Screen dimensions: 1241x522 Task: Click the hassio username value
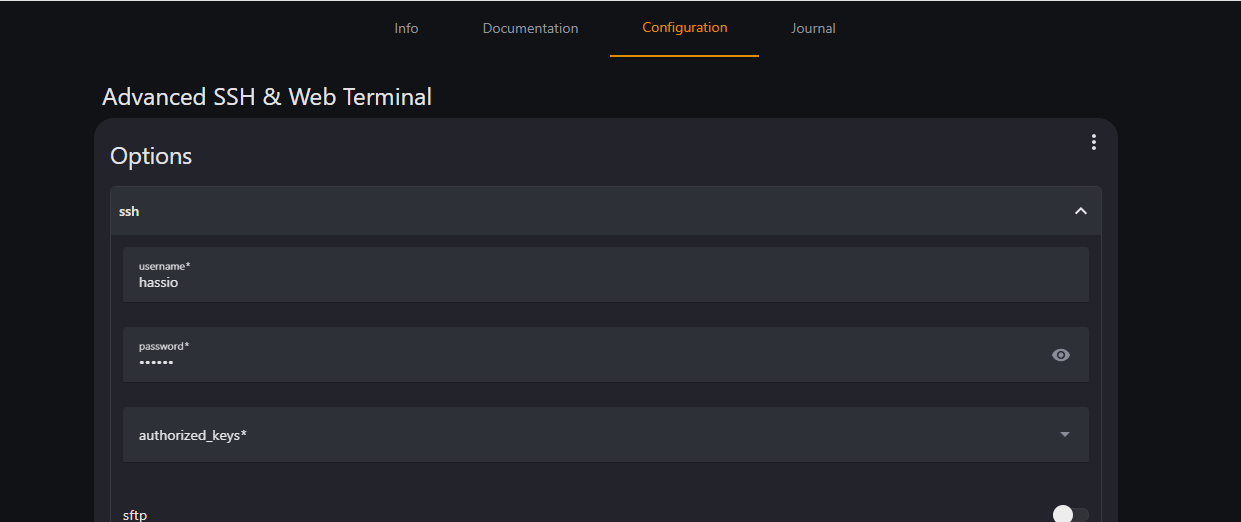[x=158, y=283]
